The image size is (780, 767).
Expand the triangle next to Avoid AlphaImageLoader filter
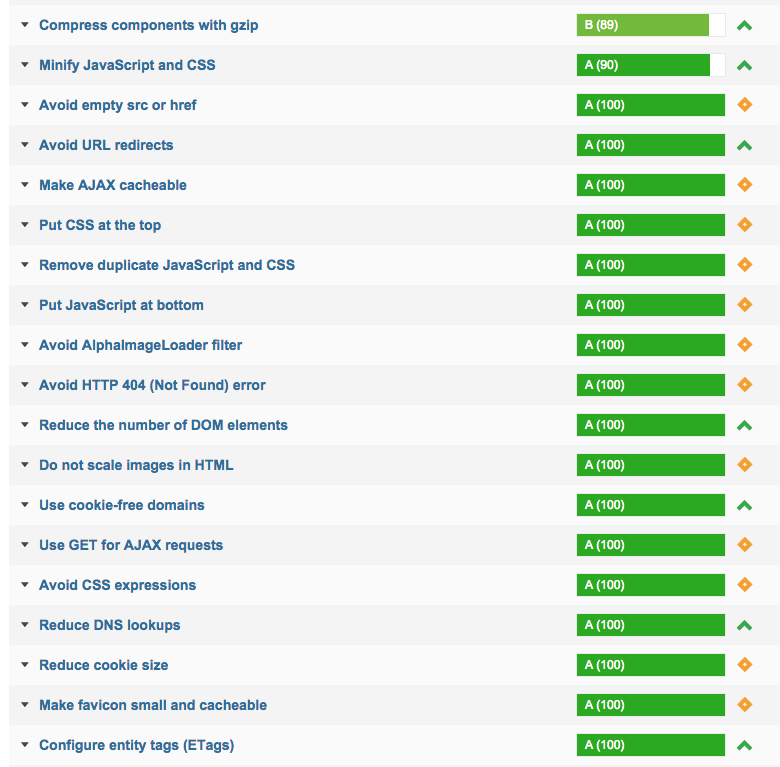[x=25, y=345]
